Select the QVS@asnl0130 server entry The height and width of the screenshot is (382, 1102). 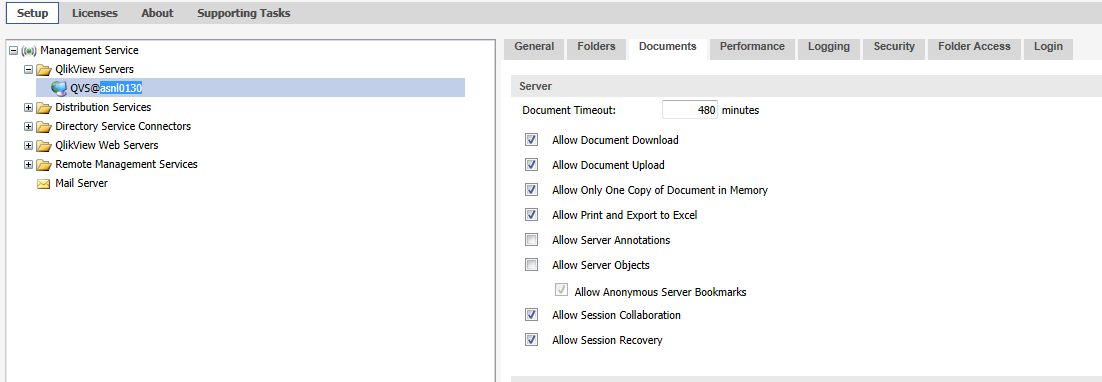pos(250,88)
